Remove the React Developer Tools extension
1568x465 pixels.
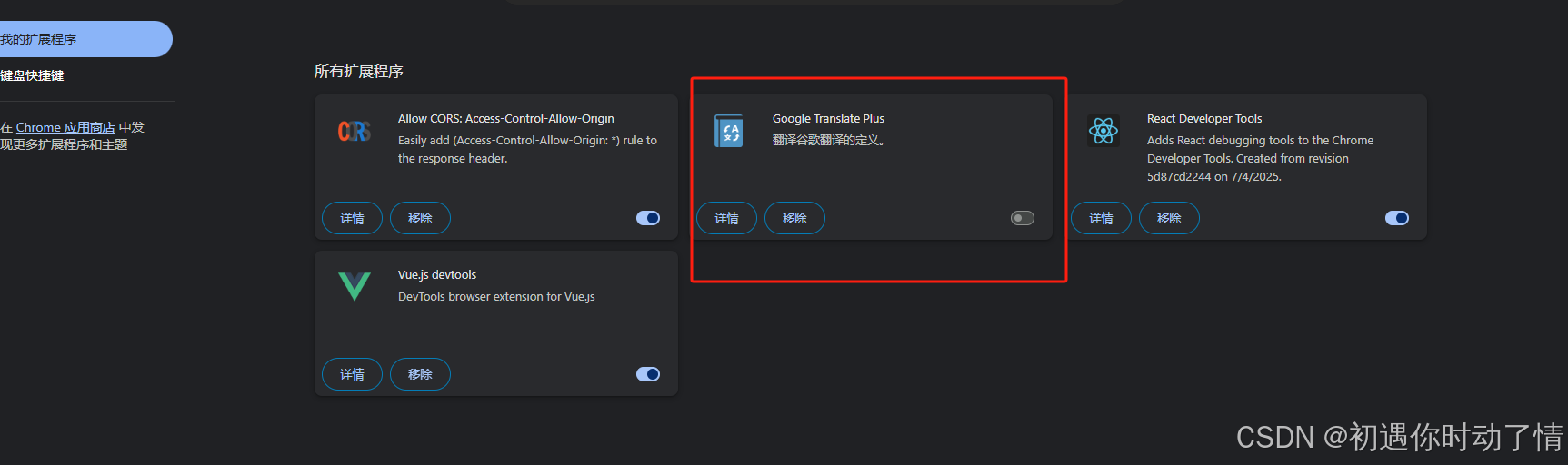point(1169,218)
